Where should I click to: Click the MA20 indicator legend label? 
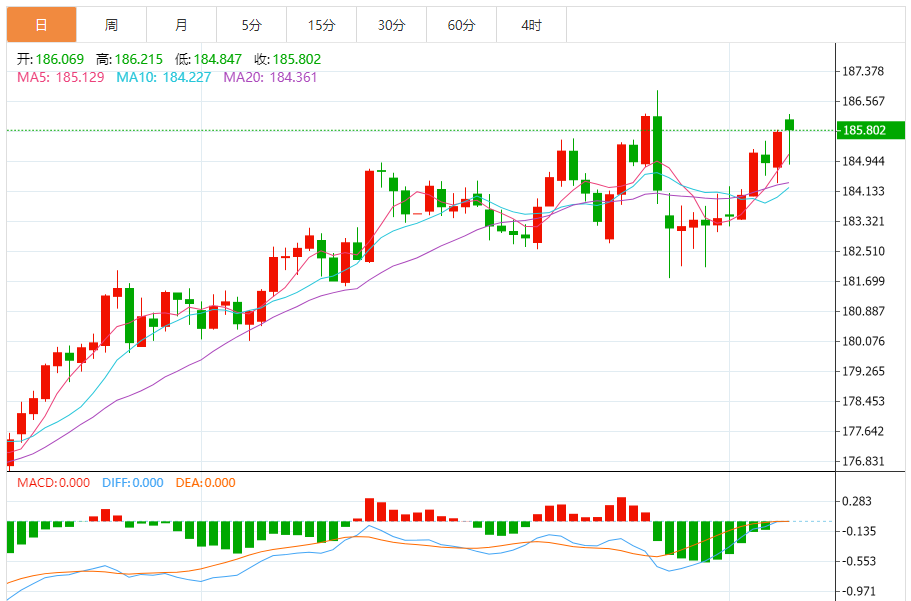(270, 77)
